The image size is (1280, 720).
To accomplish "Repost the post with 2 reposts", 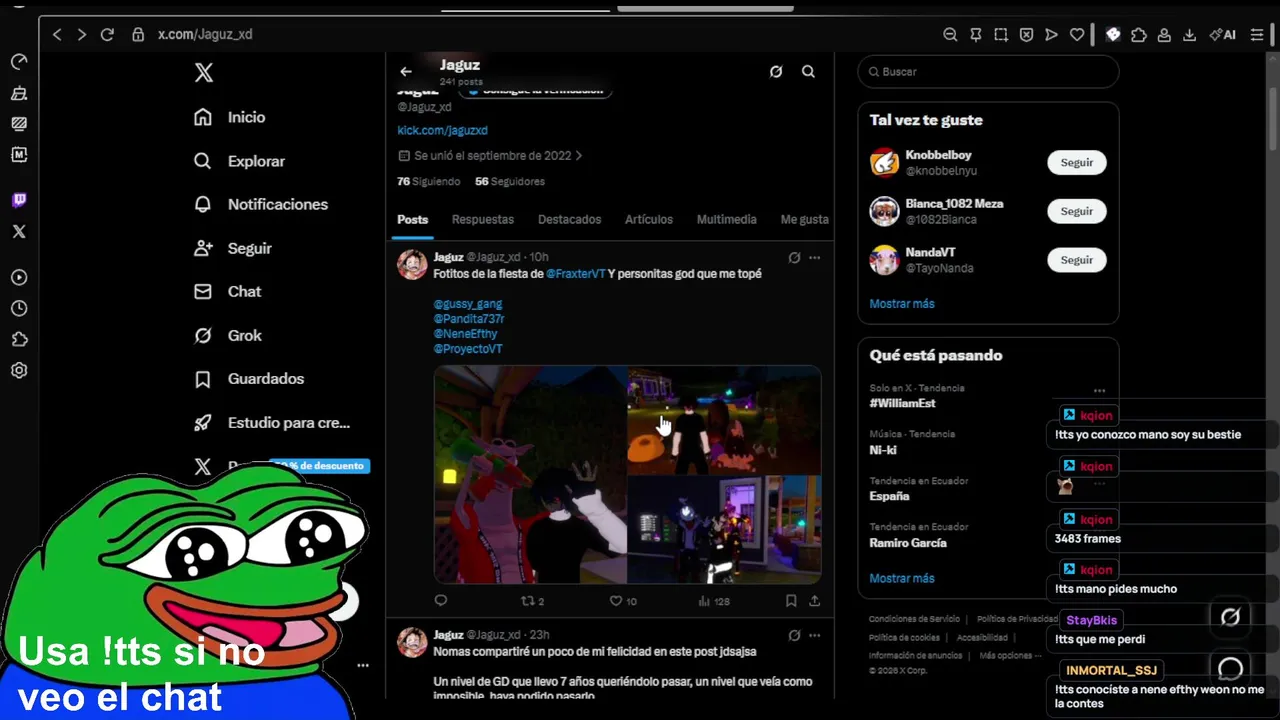I will (533, 601).
